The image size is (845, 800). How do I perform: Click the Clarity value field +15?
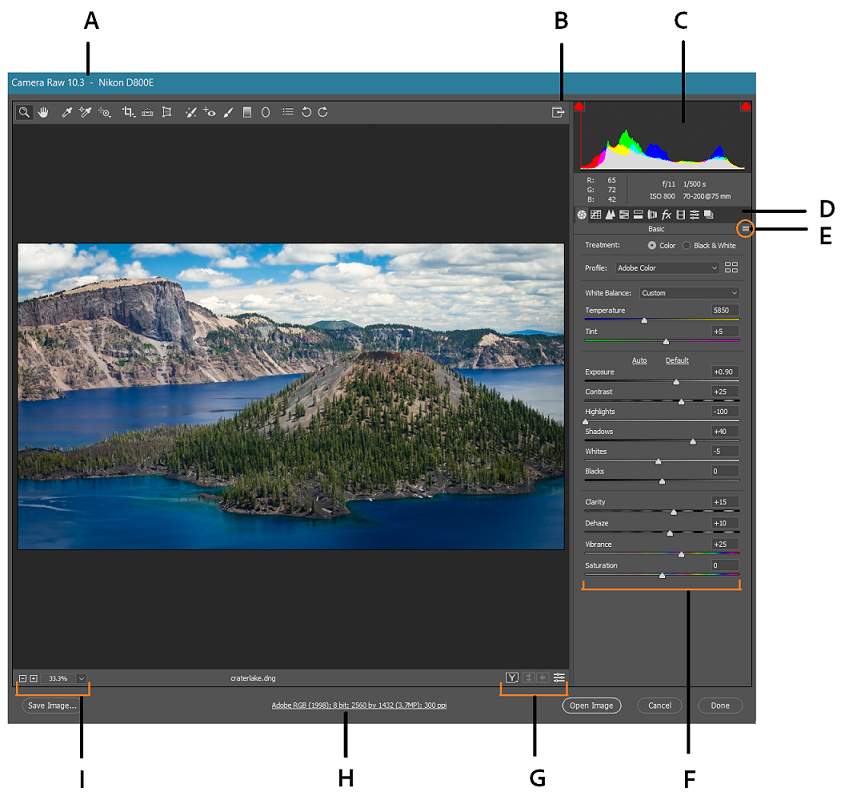click(725, 502)
